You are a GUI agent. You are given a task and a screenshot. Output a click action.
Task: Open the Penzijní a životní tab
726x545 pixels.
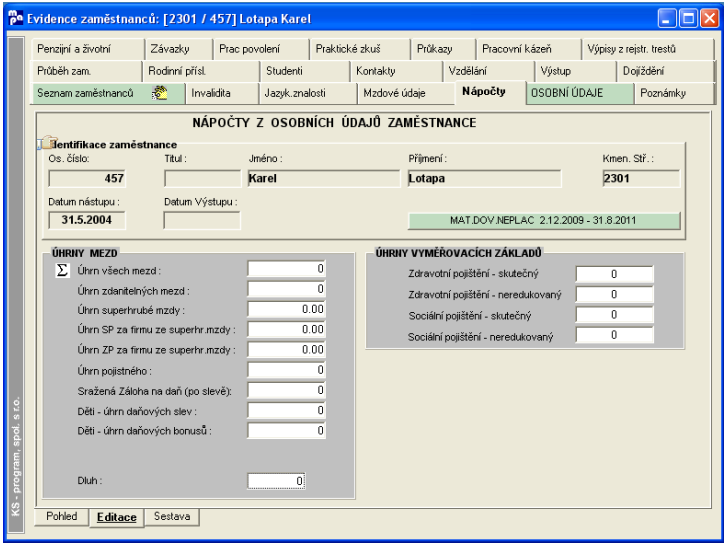[87, 49]
